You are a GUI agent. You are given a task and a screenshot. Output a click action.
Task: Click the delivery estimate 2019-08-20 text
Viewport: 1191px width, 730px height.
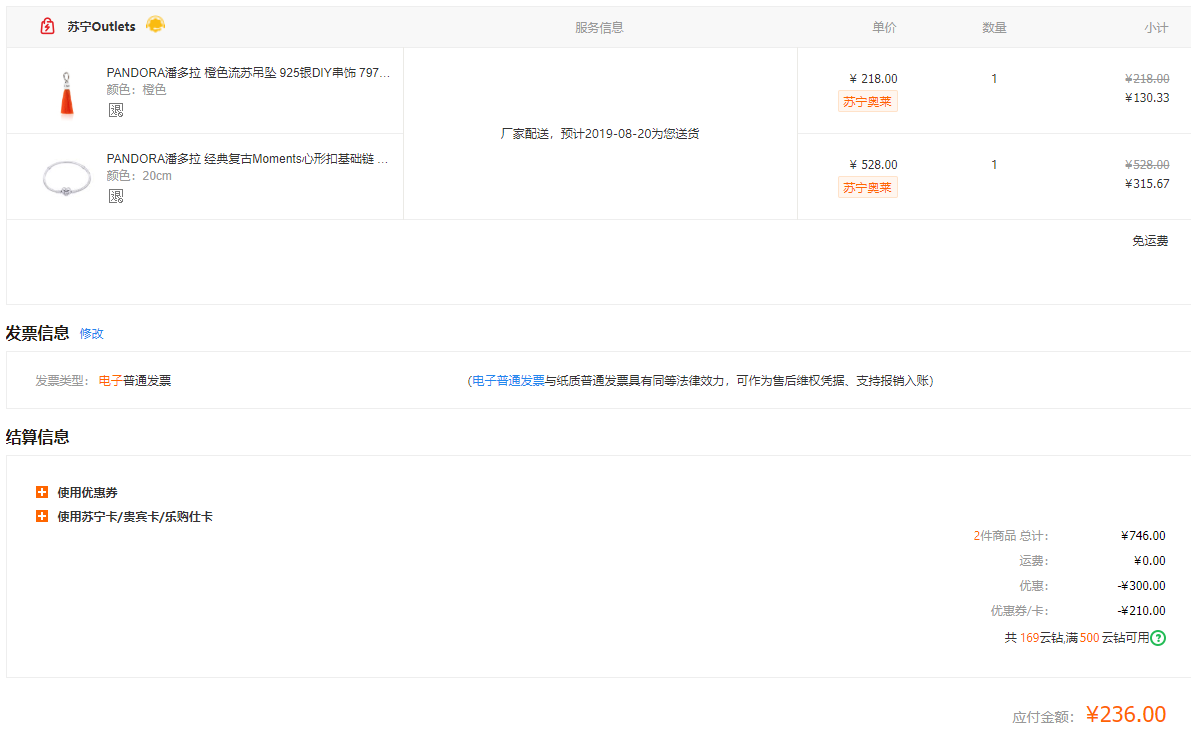click(599, 134)
